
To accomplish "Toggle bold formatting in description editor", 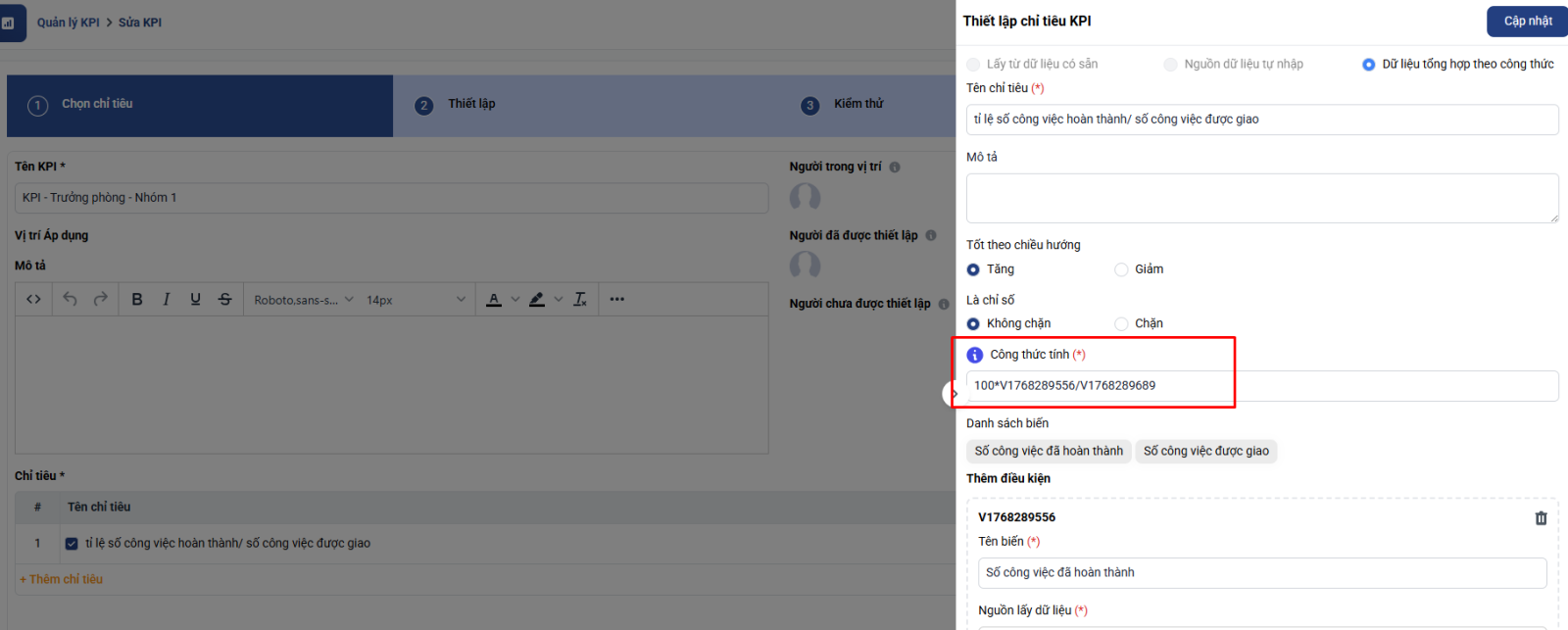I will click(137, 300).
